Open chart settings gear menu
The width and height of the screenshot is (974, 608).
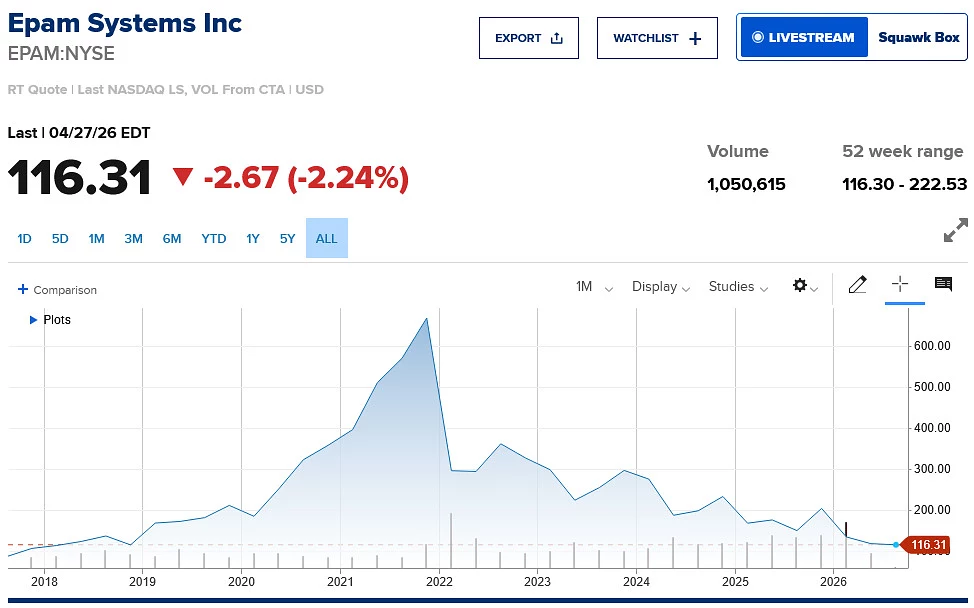click(800, 286)
